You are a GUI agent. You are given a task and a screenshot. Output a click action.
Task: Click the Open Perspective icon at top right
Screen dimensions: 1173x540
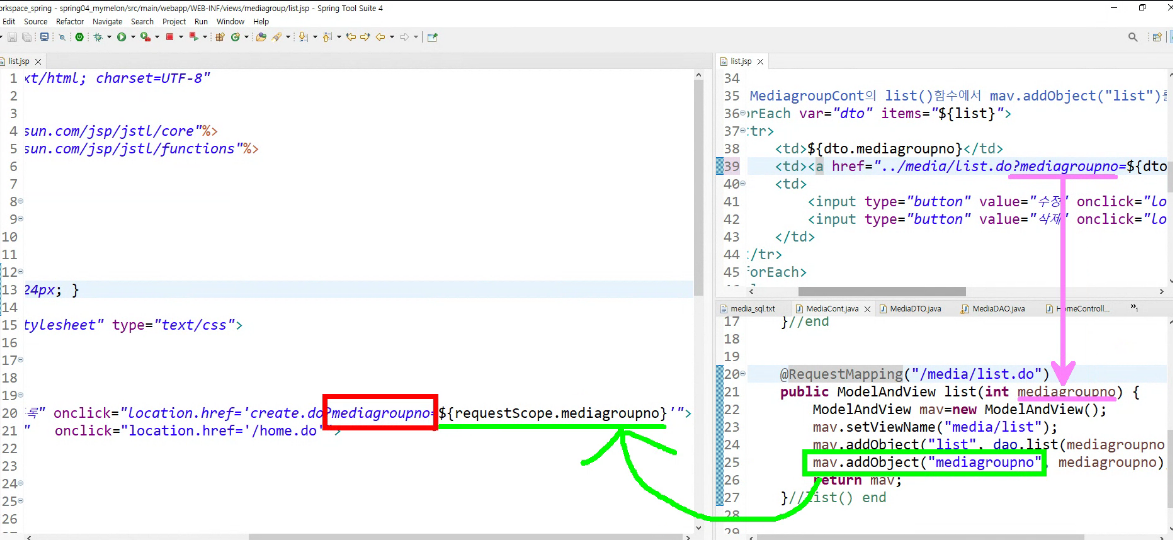pyautogui.click(x=1157, y=37)
